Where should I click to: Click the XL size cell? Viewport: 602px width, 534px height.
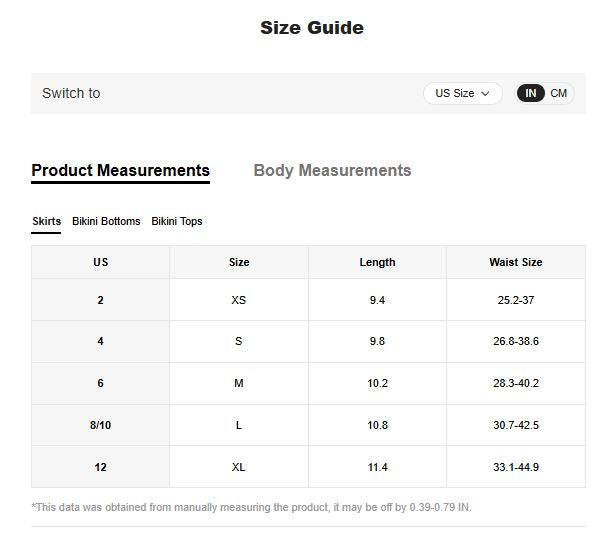(x=239, y=467)
